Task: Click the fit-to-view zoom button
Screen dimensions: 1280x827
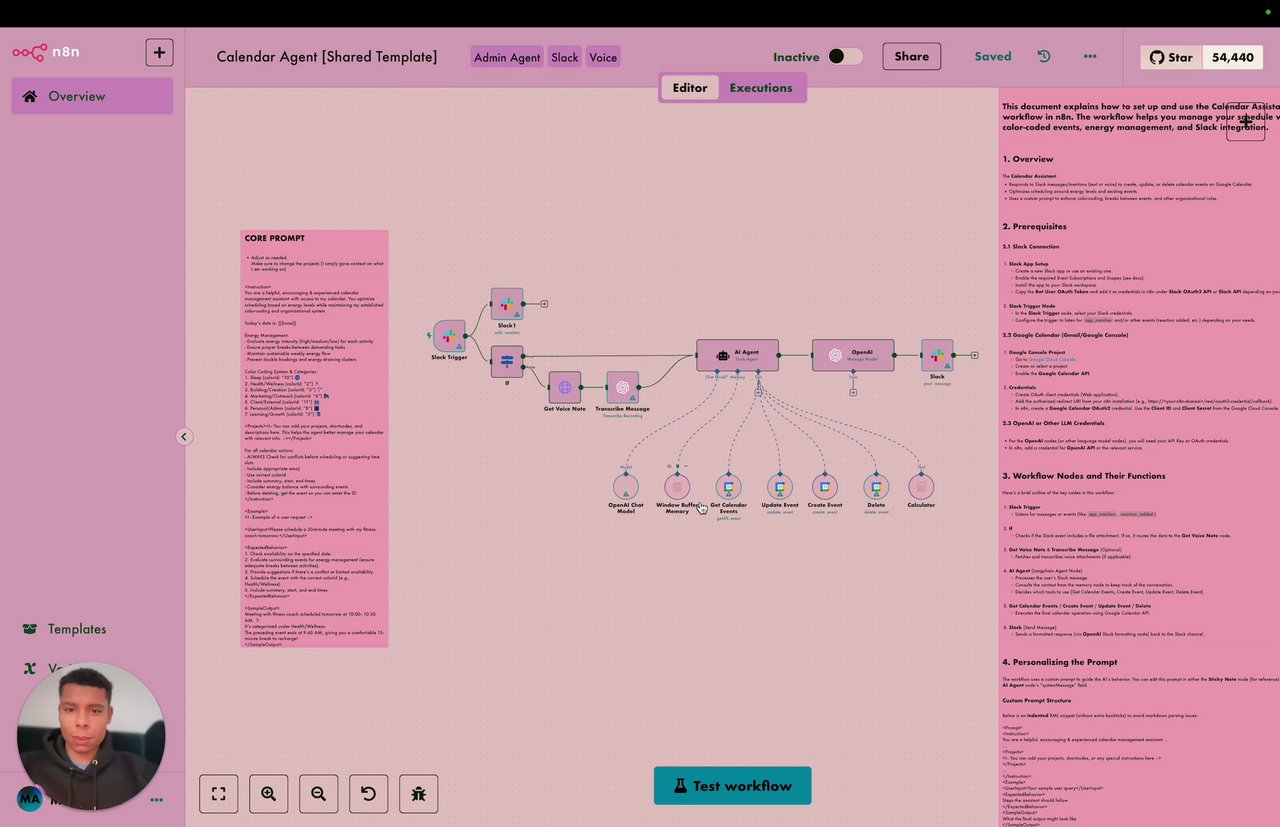Action: point(218,794)
